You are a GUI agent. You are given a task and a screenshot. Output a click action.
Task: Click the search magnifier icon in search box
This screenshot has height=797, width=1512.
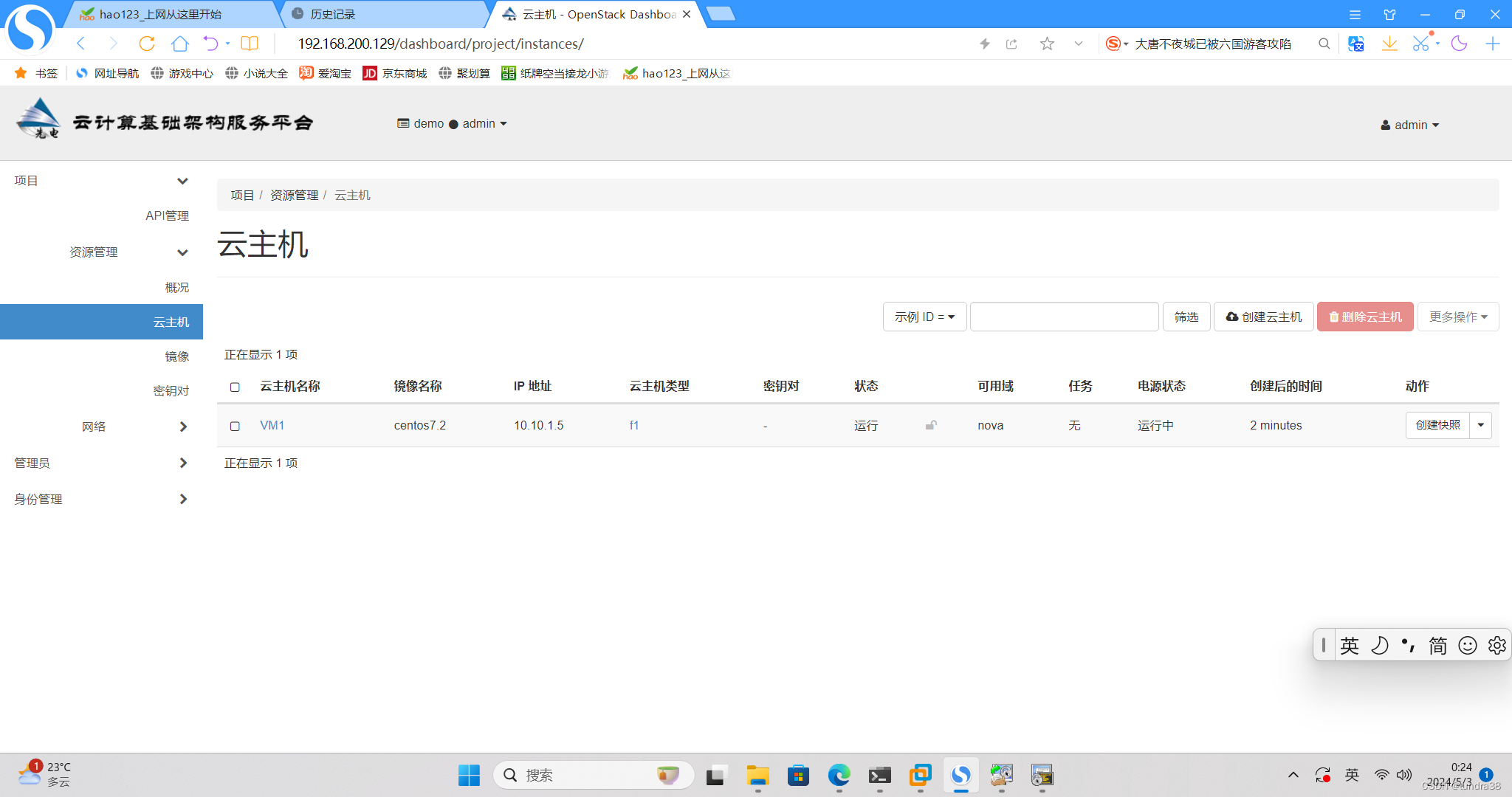[1324, 44]
